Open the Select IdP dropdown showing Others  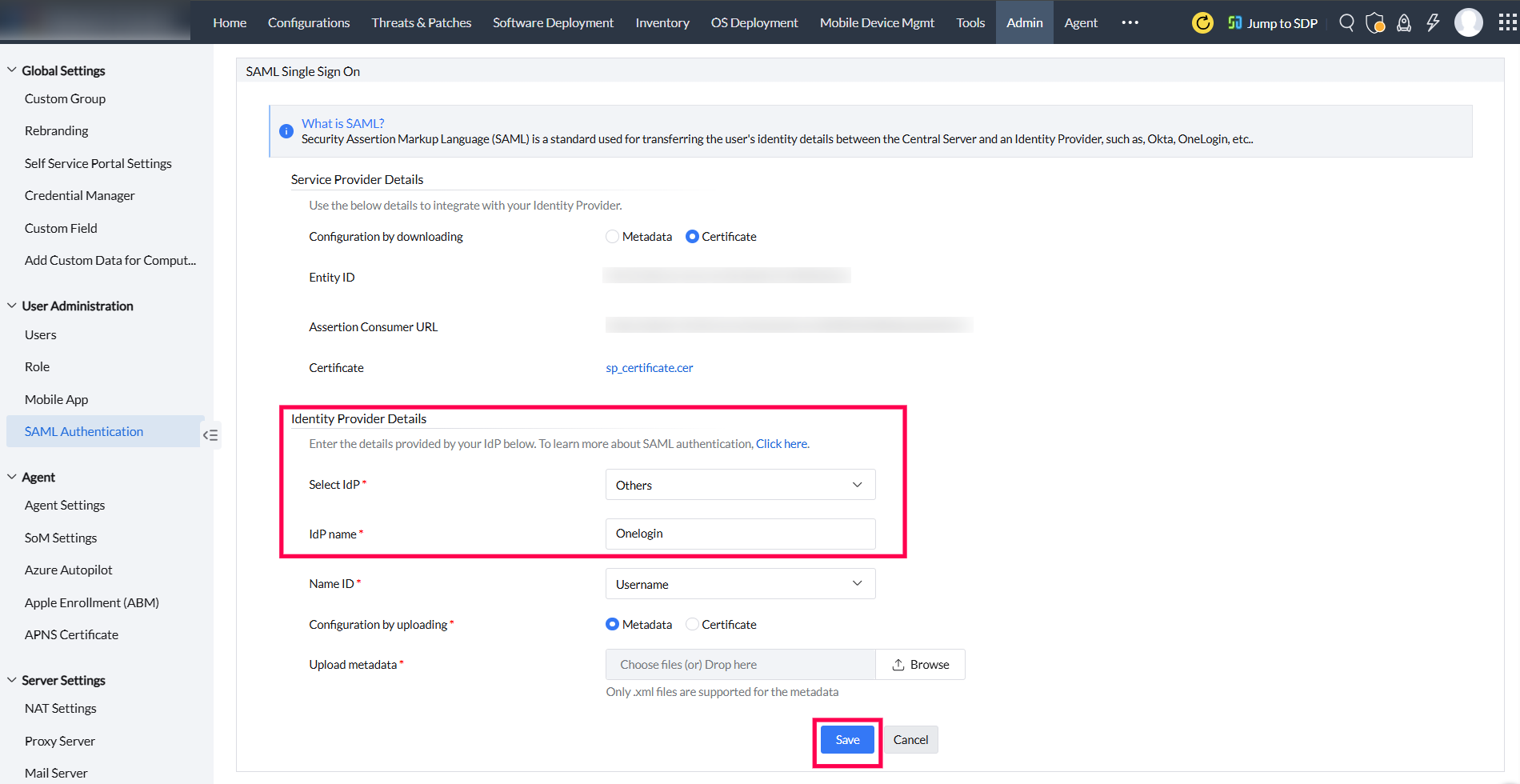pos(740,485)
